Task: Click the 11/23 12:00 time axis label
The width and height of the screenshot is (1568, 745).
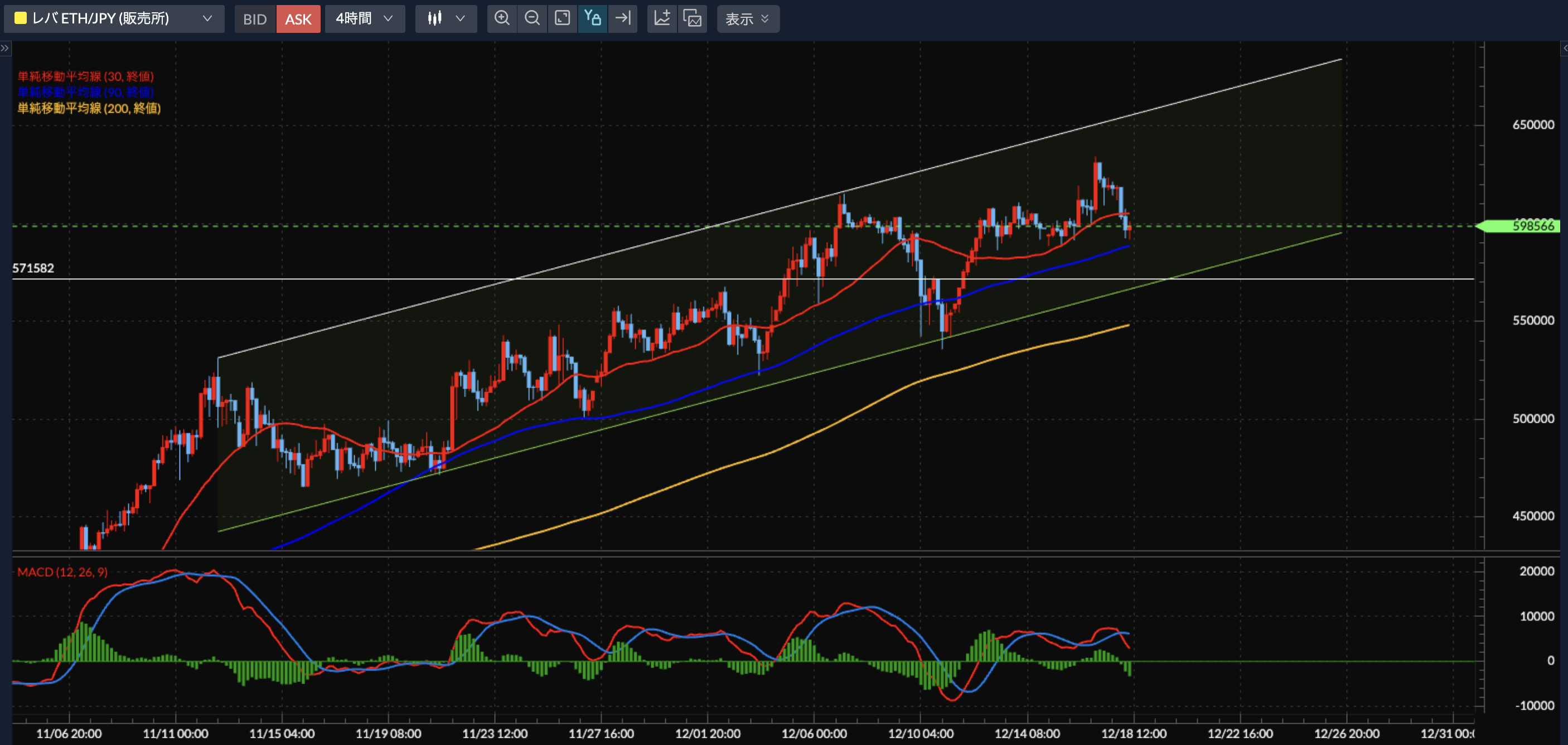Action: coord(495,733)
